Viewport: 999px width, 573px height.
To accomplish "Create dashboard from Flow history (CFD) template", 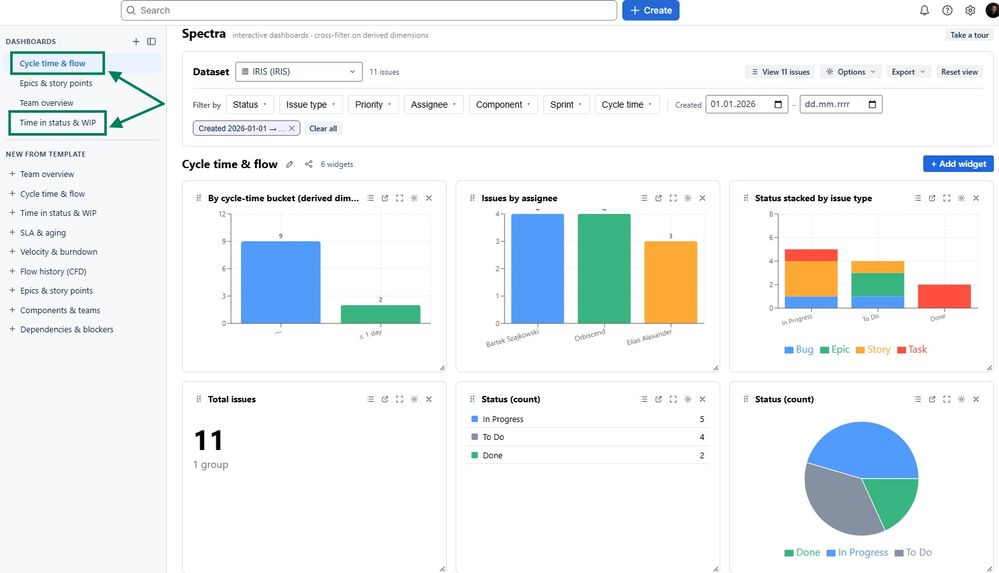I will [x=53, y=272].
